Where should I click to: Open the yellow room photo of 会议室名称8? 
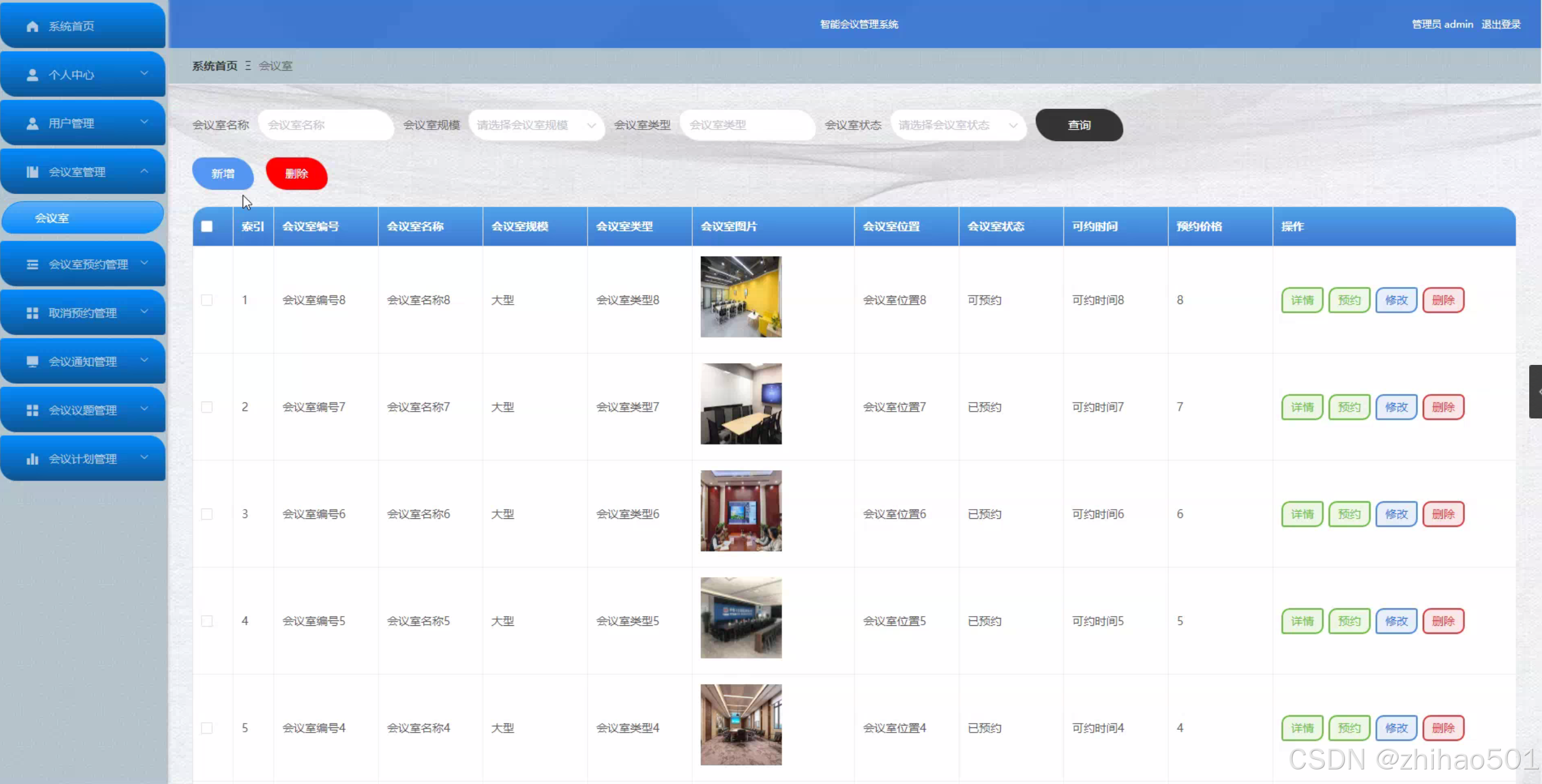click(x=741, y=297)
